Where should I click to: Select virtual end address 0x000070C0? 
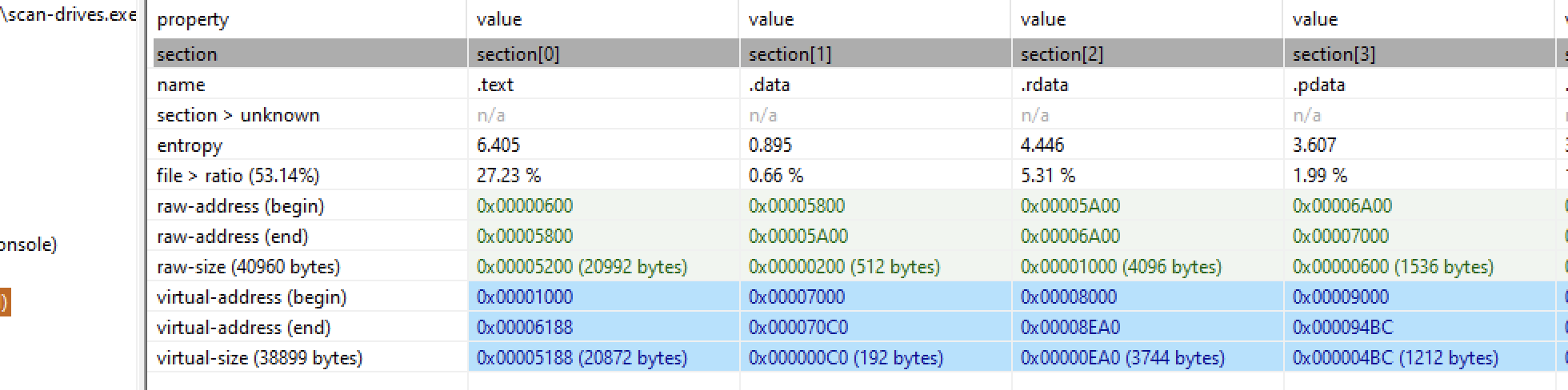coord(798,328)
